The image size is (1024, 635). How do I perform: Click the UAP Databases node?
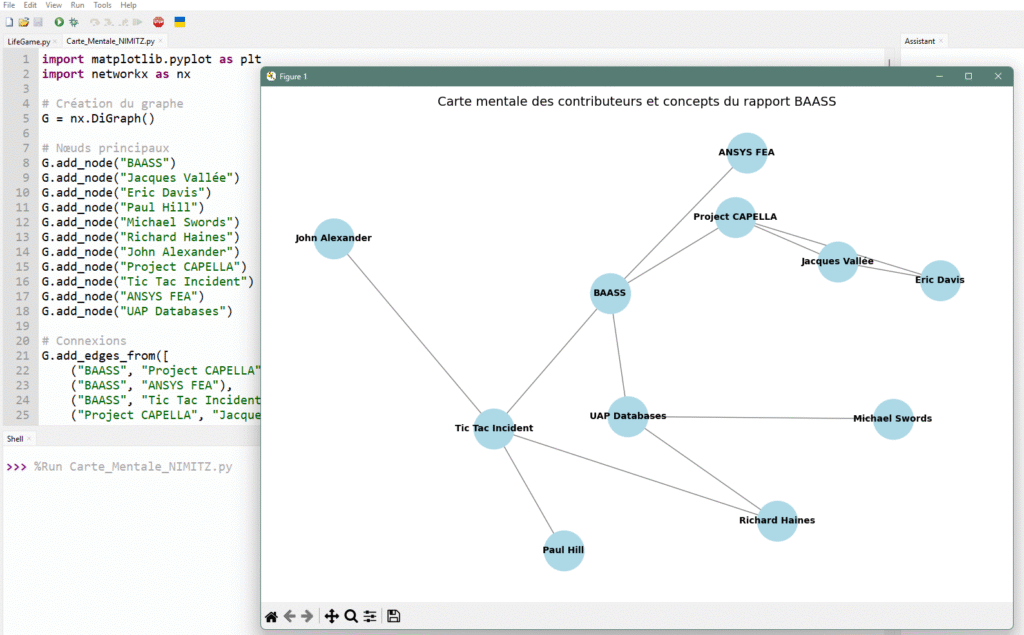pos(628,416)
